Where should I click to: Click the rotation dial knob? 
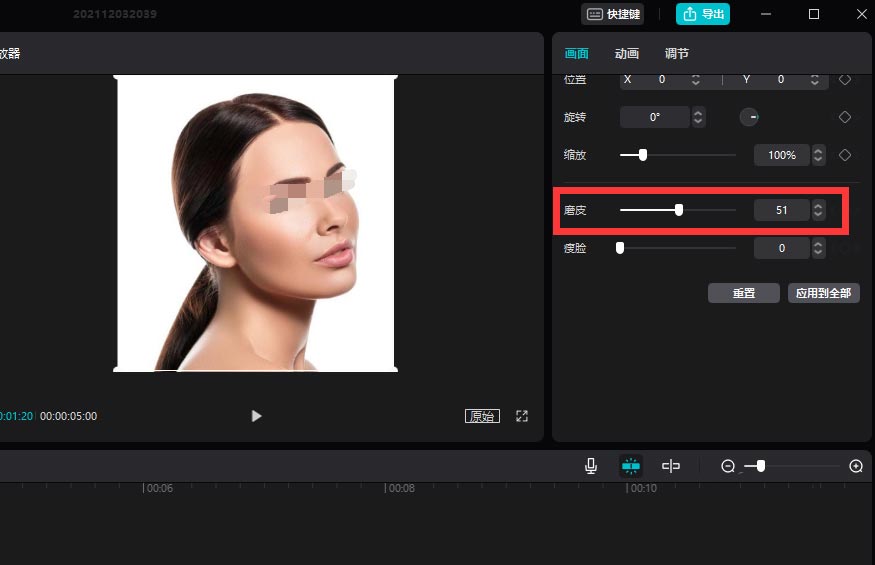click(x=750, y=117)
